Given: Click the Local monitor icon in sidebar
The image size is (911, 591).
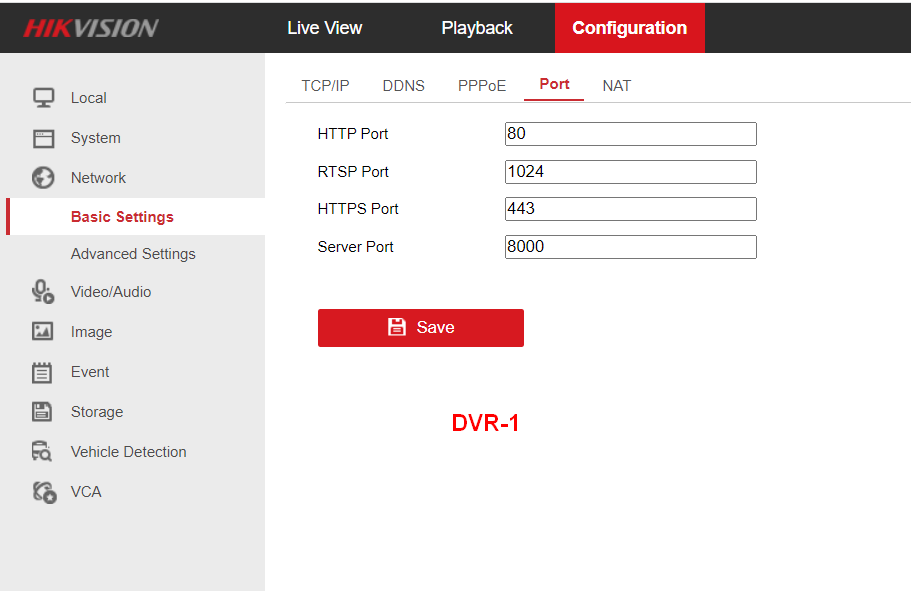Looking at the screenshot, I should point(43,98).
